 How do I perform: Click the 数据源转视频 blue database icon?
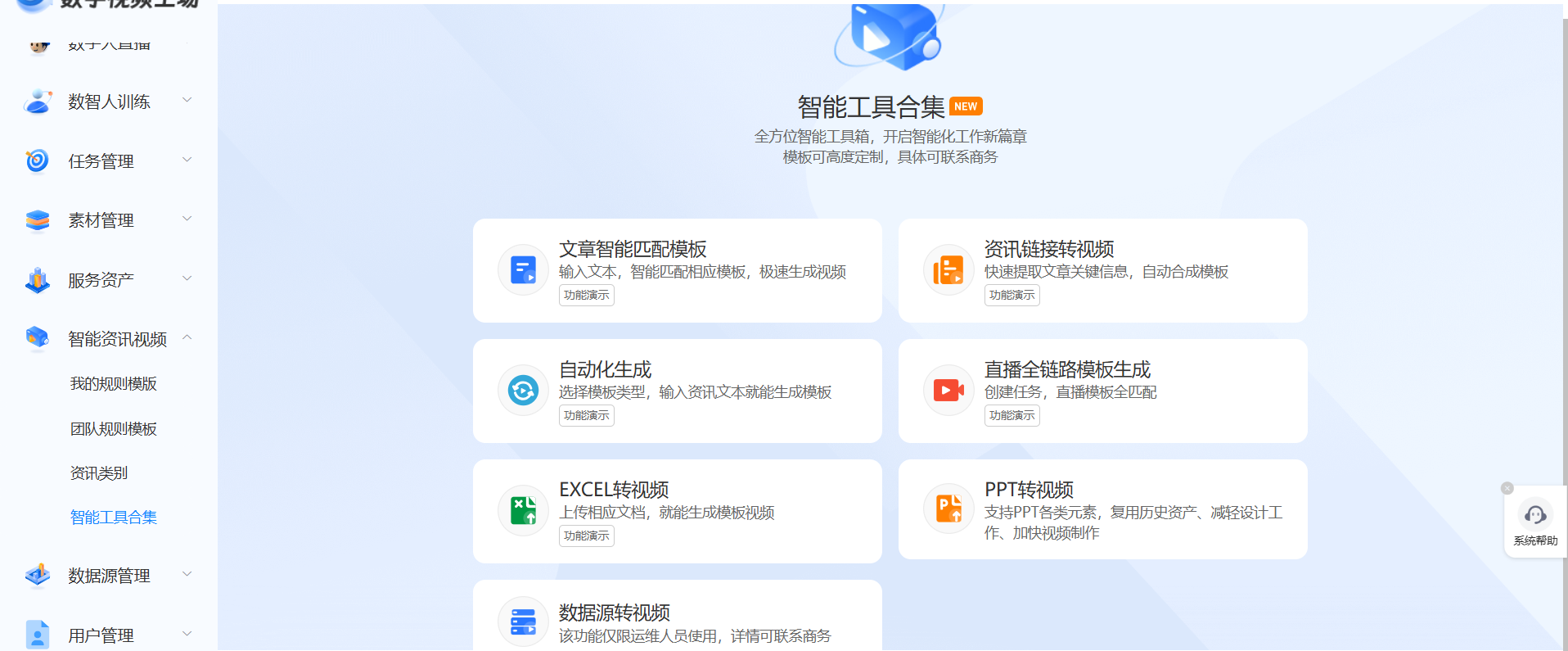523,622
